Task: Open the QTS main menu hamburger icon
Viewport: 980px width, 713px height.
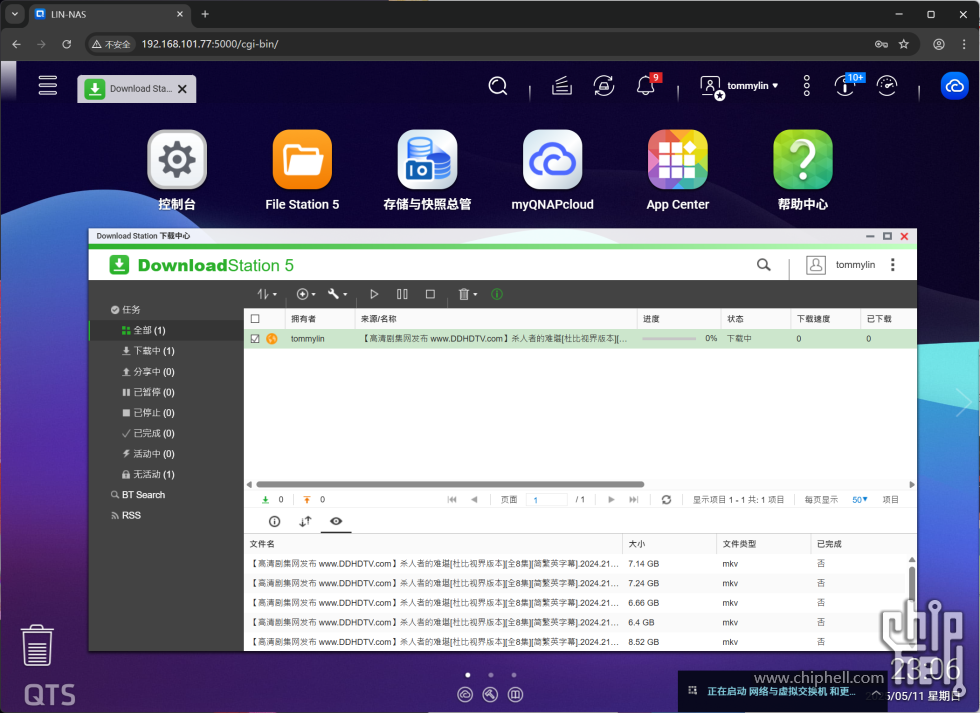Action: coord(48,85)
